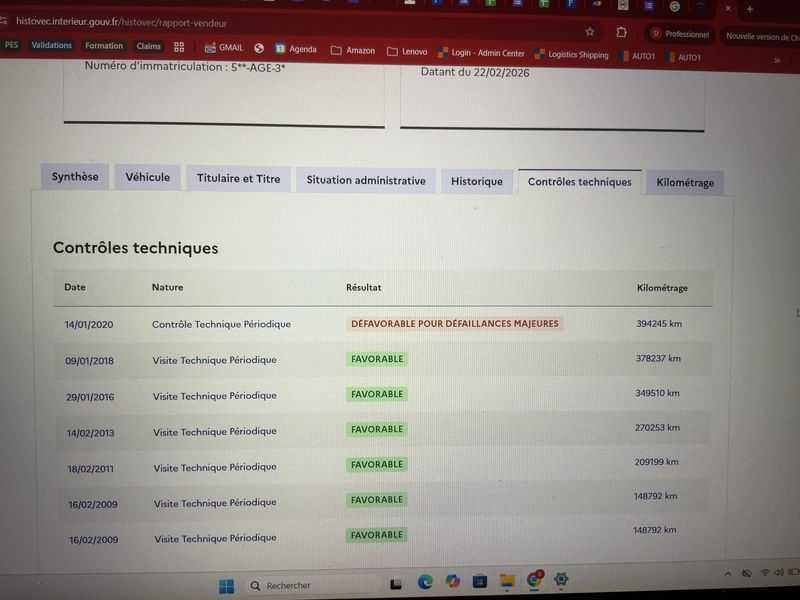The height and width of the screenshot is (600, 800).
Task: Open the Task View taskbar icon
Action: [x=396, y=585]
